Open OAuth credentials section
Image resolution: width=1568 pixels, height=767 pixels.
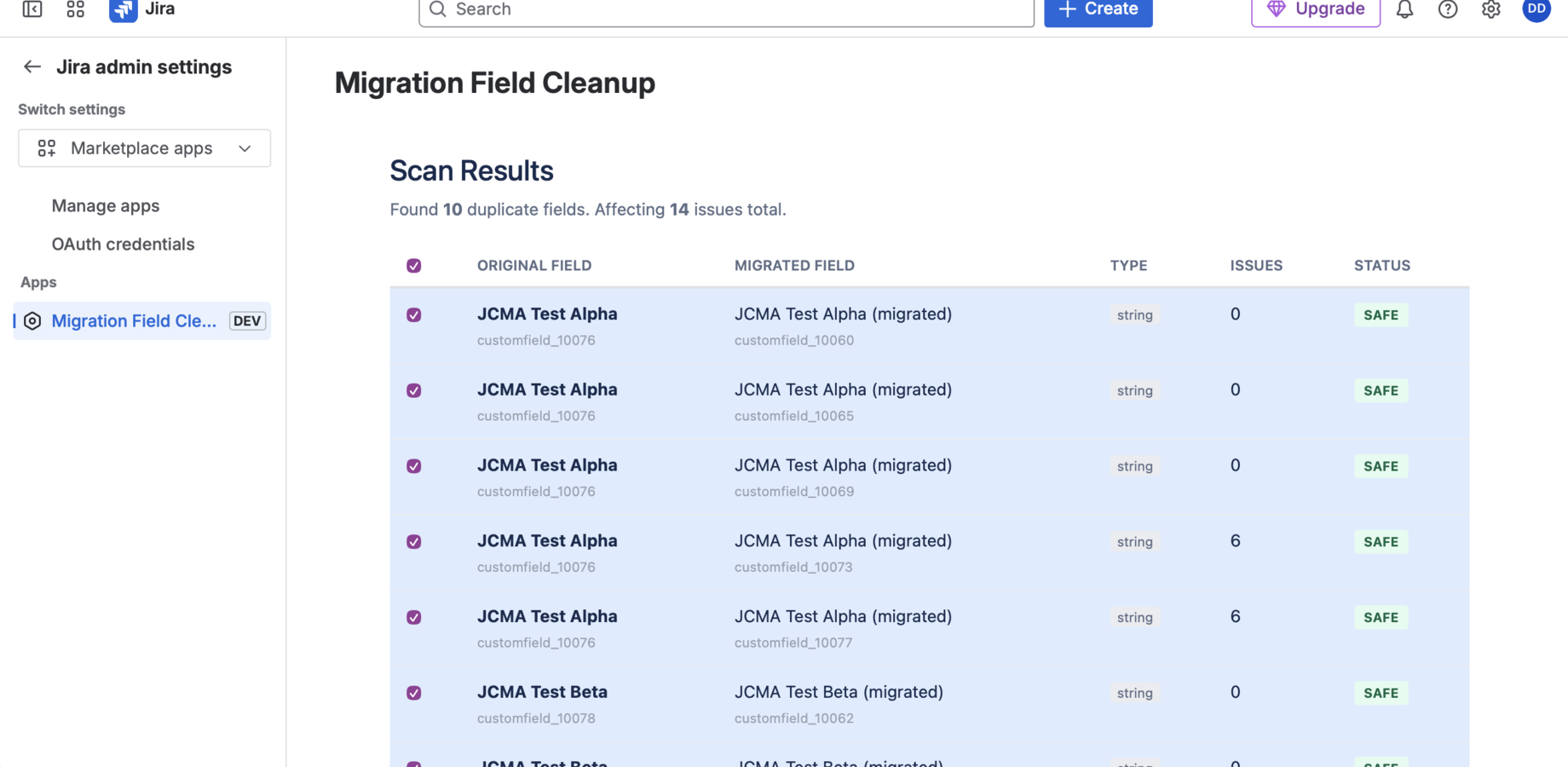123,244
